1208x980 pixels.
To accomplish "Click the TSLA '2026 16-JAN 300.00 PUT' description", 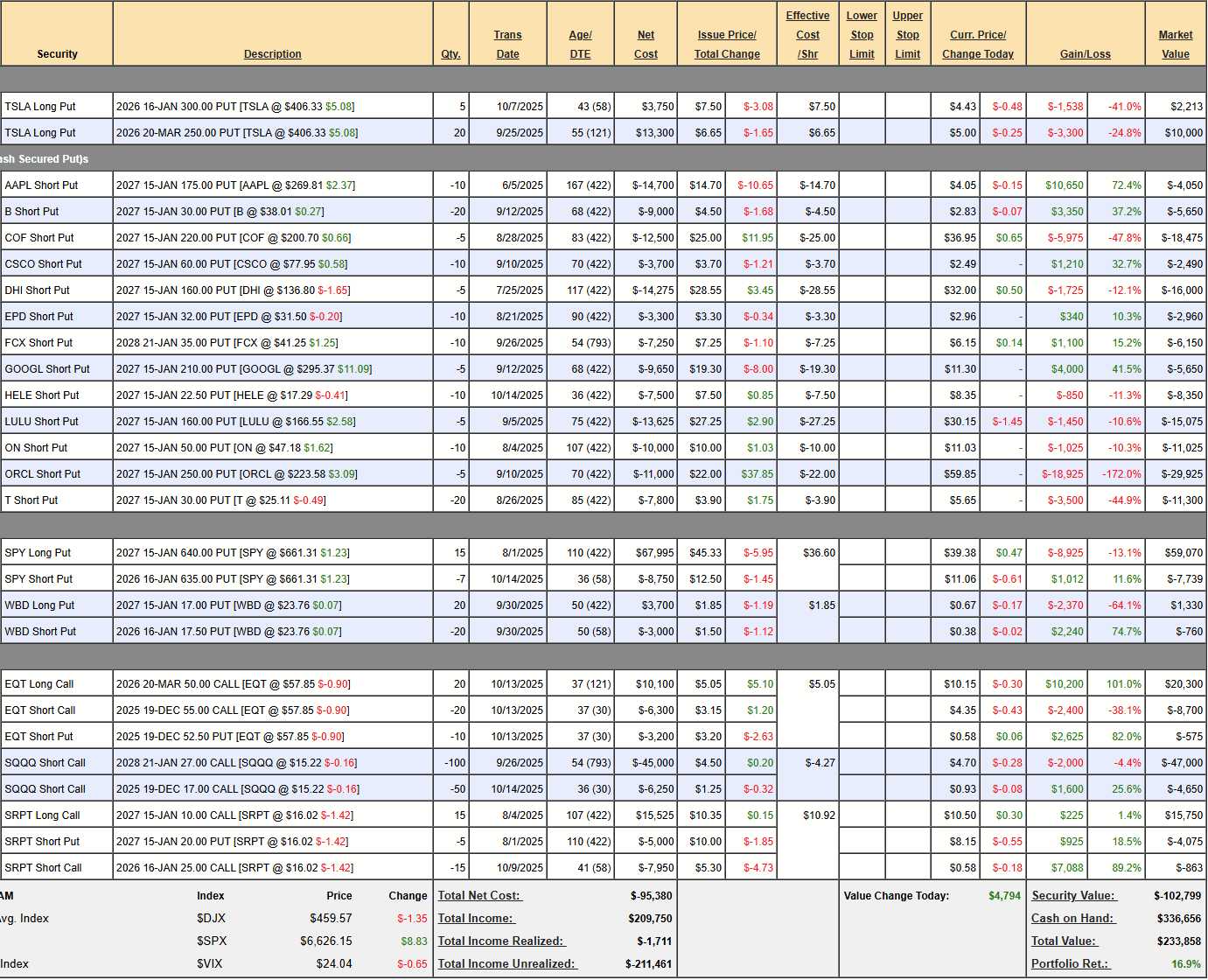I will coord(273,106).
